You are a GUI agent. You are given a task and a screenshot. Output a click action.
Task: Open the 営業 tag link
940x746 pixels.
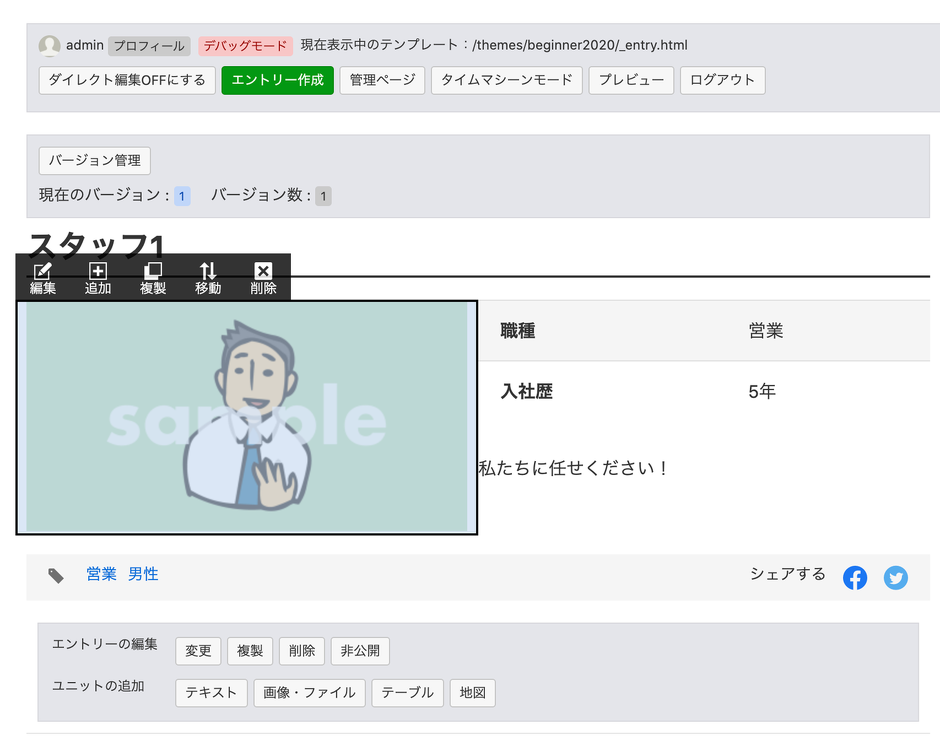click(101, 574)
